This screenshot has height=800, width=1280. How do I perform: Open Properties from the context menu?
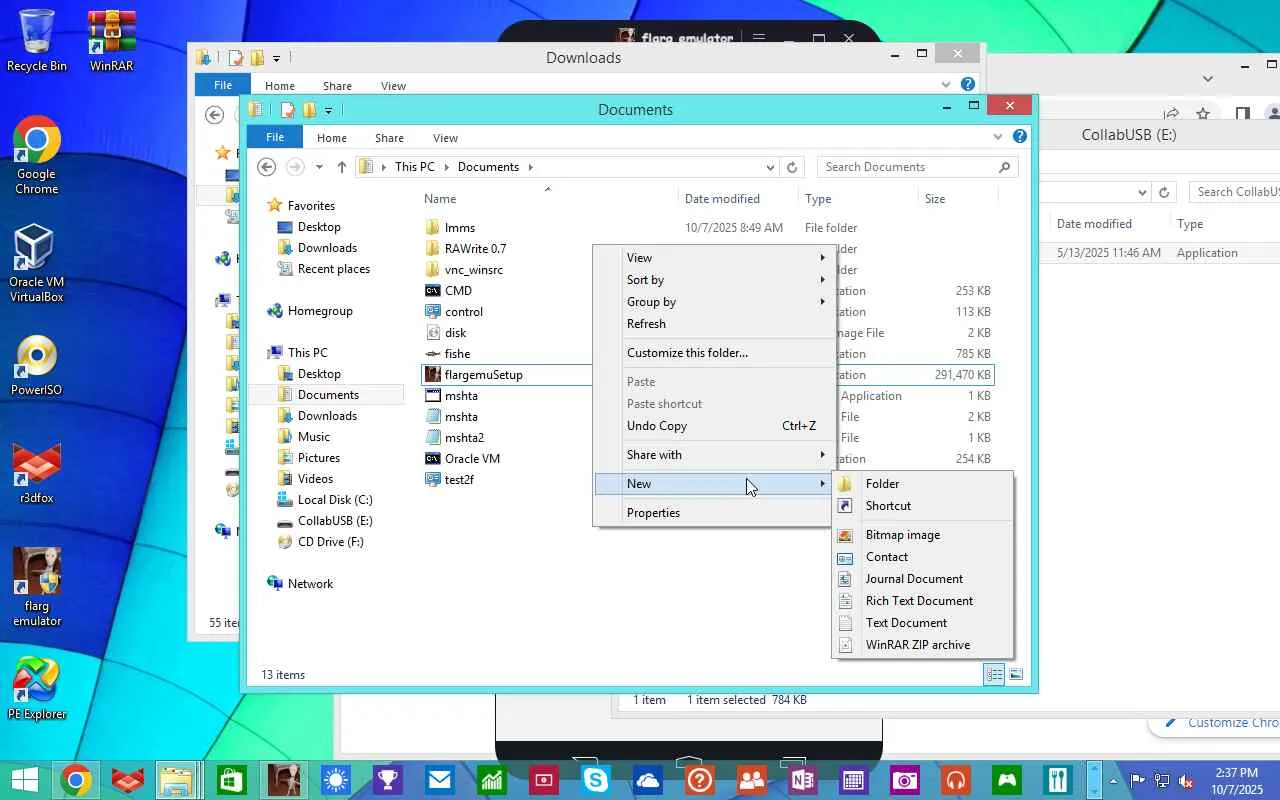coord(714,513)
